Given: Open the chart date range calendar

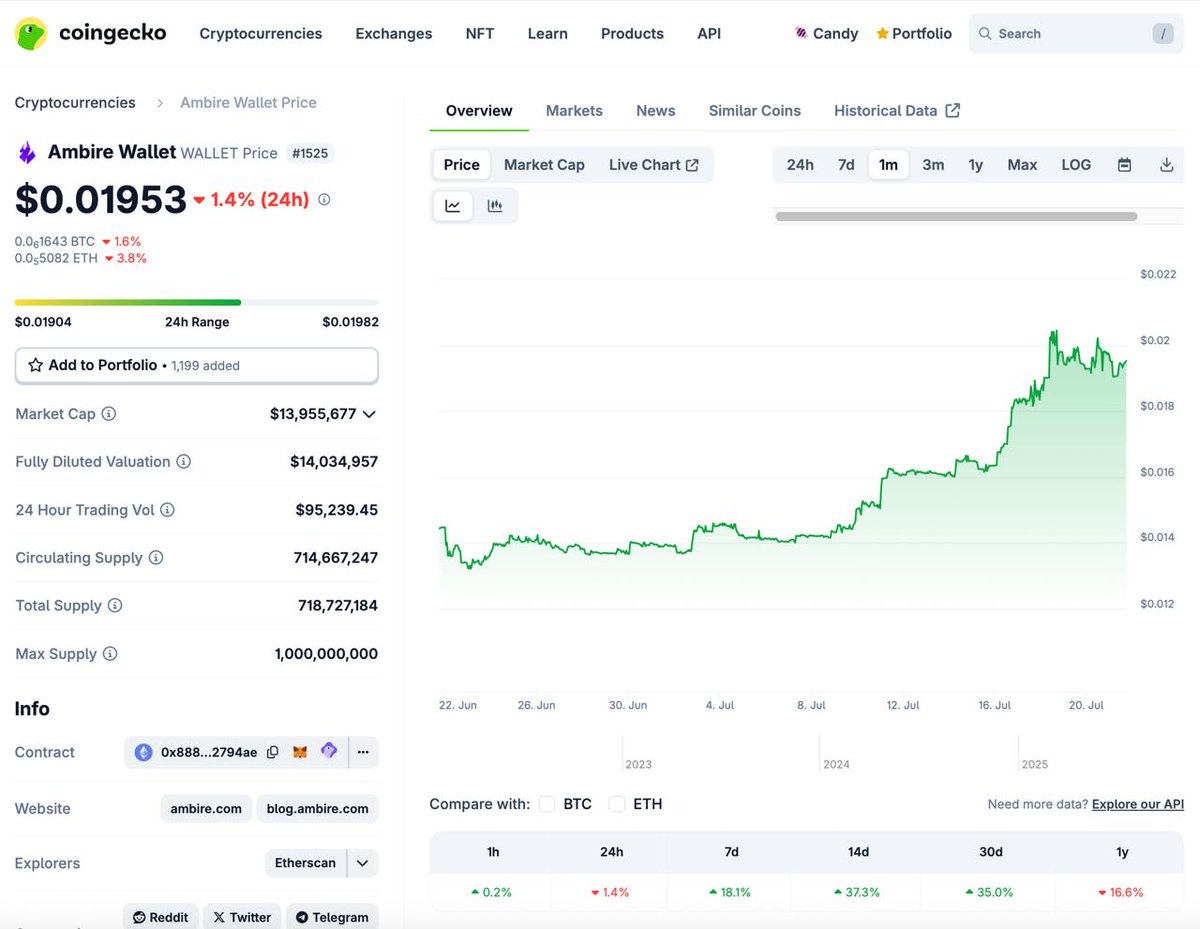Looking at the screenshot, I should 1124,165.
